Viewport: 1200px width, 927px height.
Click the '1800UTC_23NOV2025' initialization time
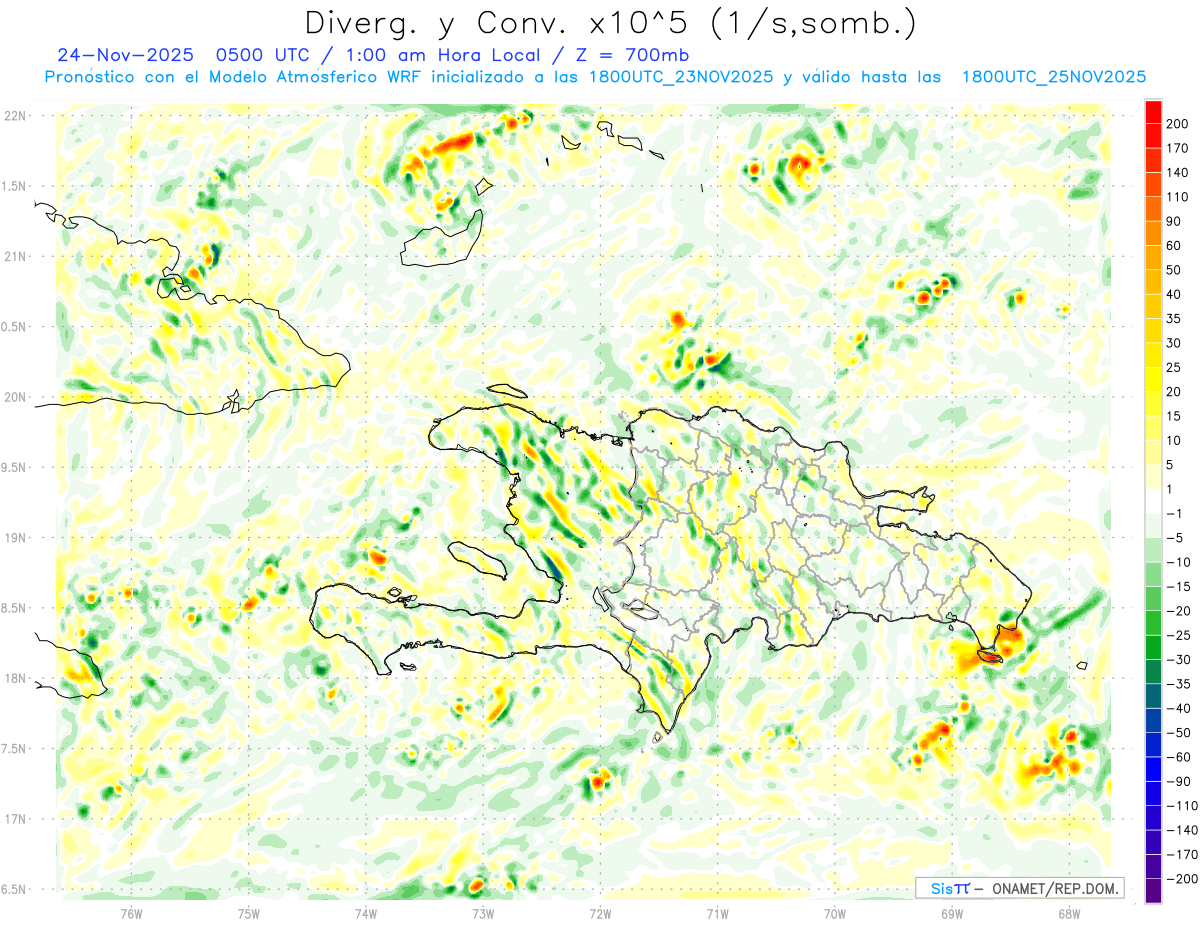[x=679, y=77]
